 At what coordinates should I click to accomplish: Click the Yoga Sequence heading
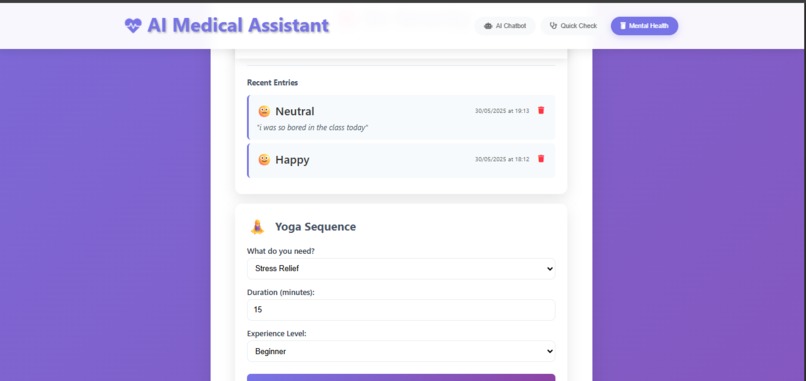tap(315, 227)
